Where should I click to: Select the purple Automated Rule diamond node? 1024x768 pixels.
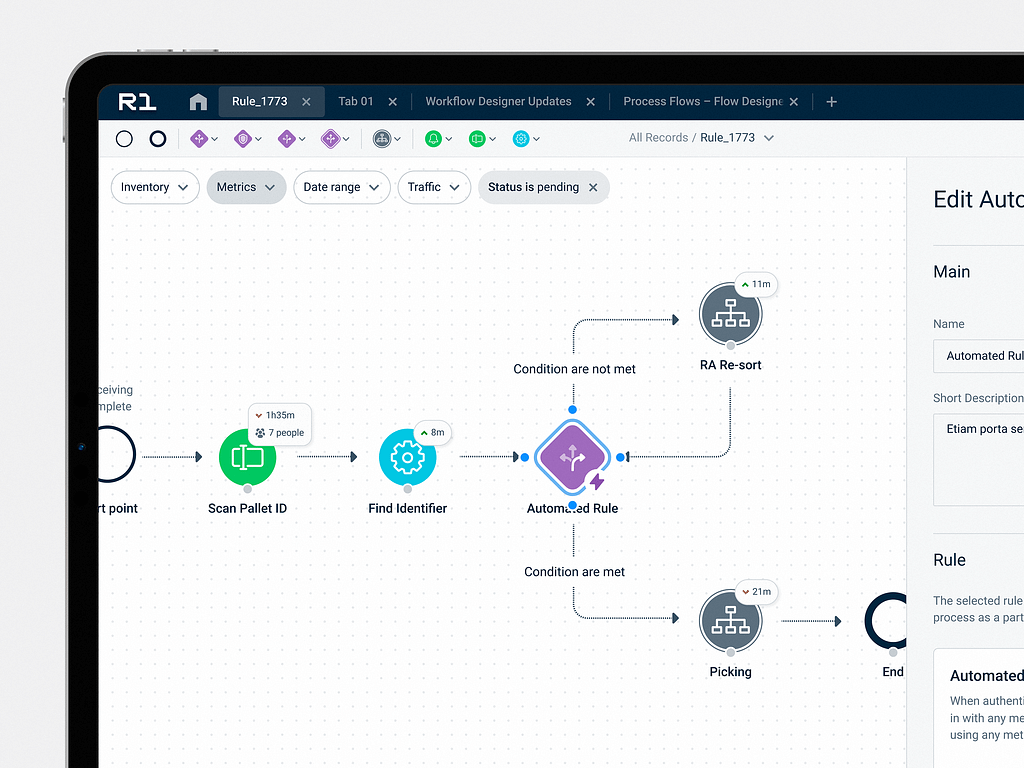[572, 456]
